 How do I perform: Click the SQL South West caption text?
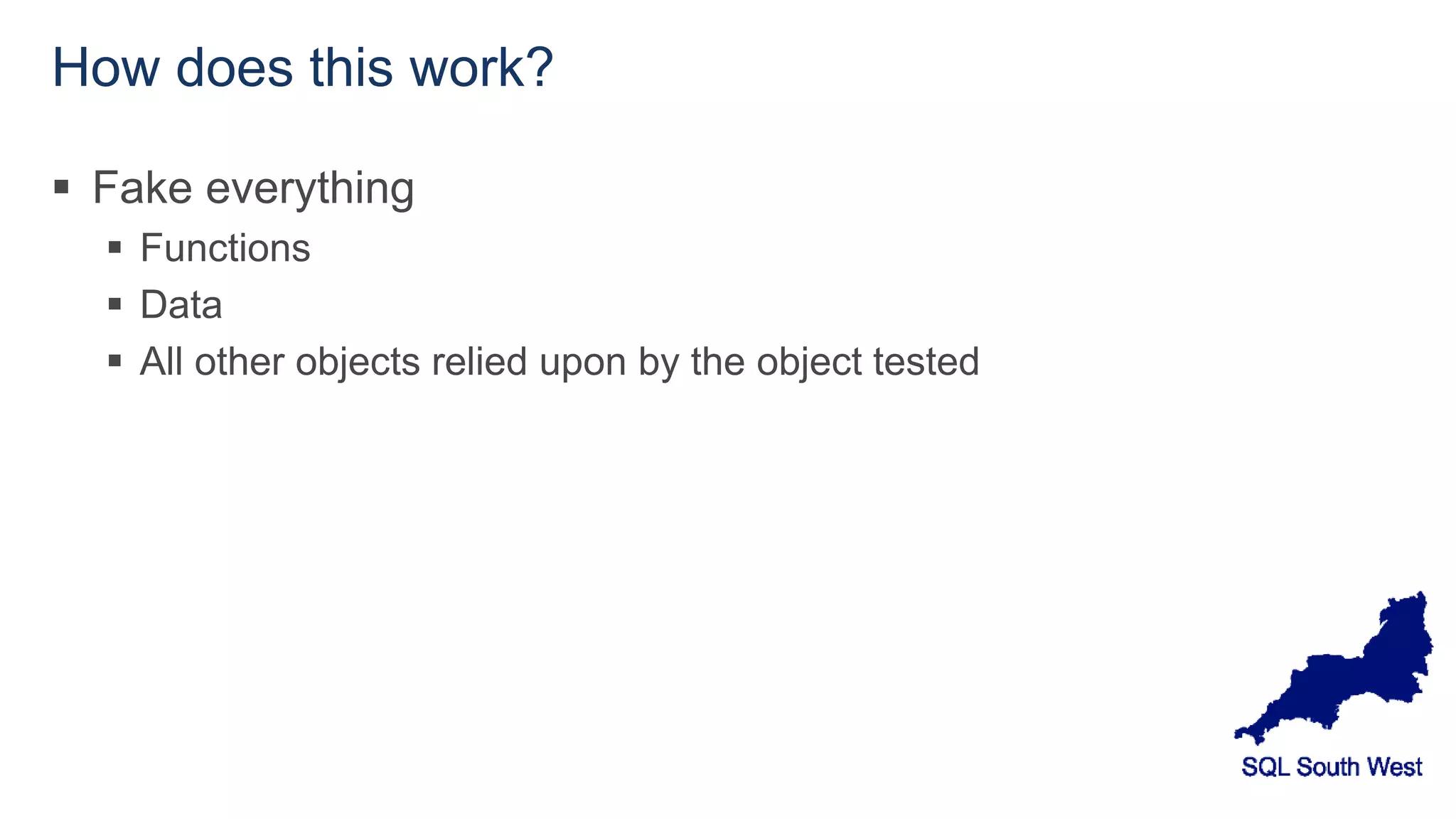click(x=1332, y=767)
